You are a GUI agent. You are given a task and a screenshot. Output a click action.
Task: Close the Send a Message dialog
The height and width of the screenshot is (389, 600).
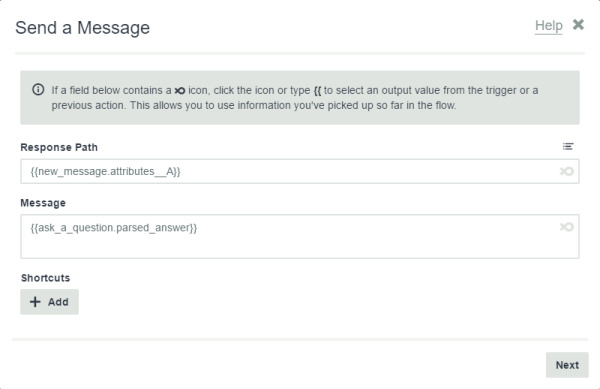coord(578,25)
